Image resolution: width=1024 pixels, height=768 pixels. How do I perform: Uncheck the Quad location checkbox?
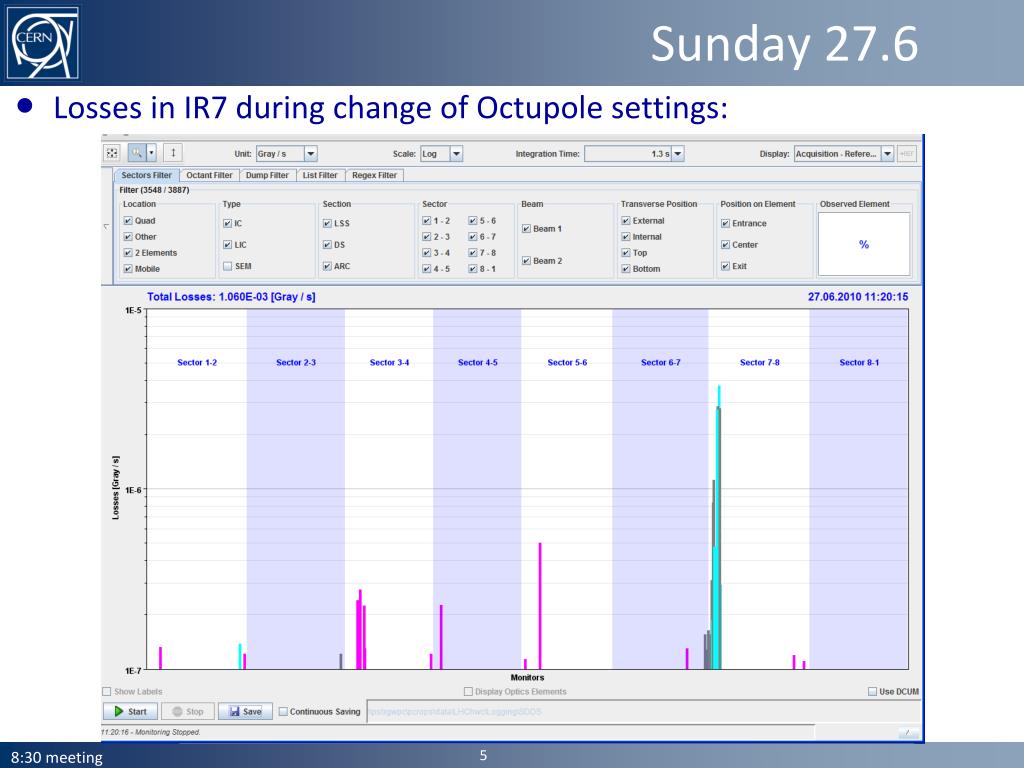click(128, 221)
